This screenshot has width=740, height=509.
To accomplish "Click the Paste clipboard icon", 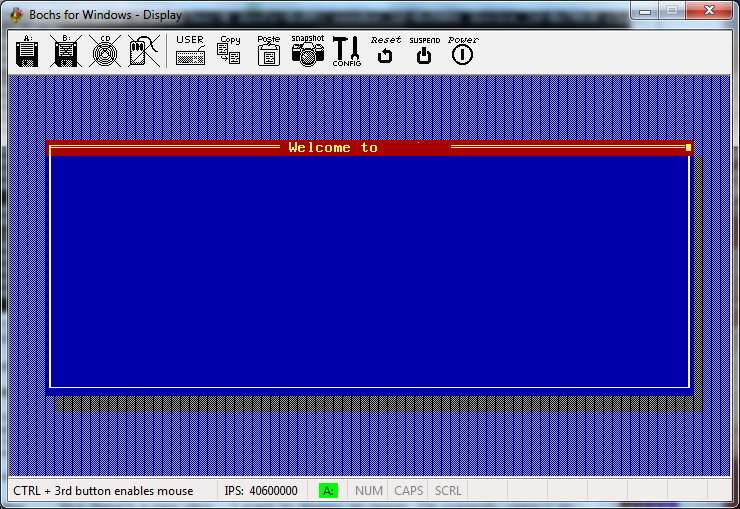I will coord(268,51).
